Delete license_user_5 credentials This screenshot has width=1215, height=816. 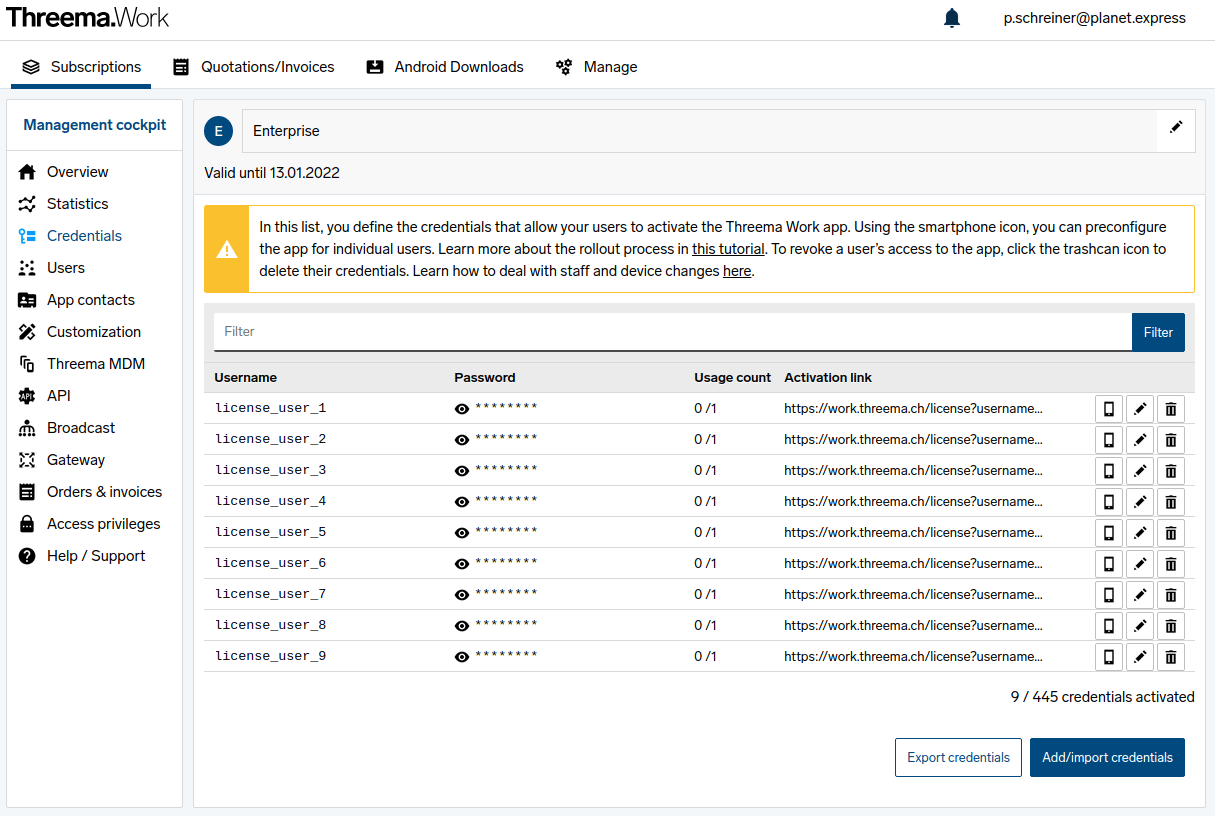pyautogui.click(x=1170, y=532)
